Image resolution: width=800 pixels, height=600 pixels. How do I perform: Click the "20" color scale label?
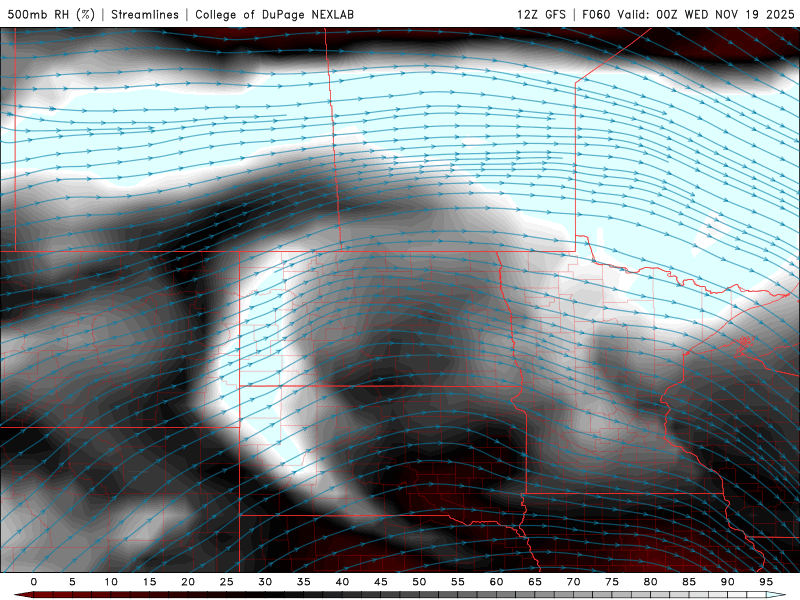coord(188,582)
